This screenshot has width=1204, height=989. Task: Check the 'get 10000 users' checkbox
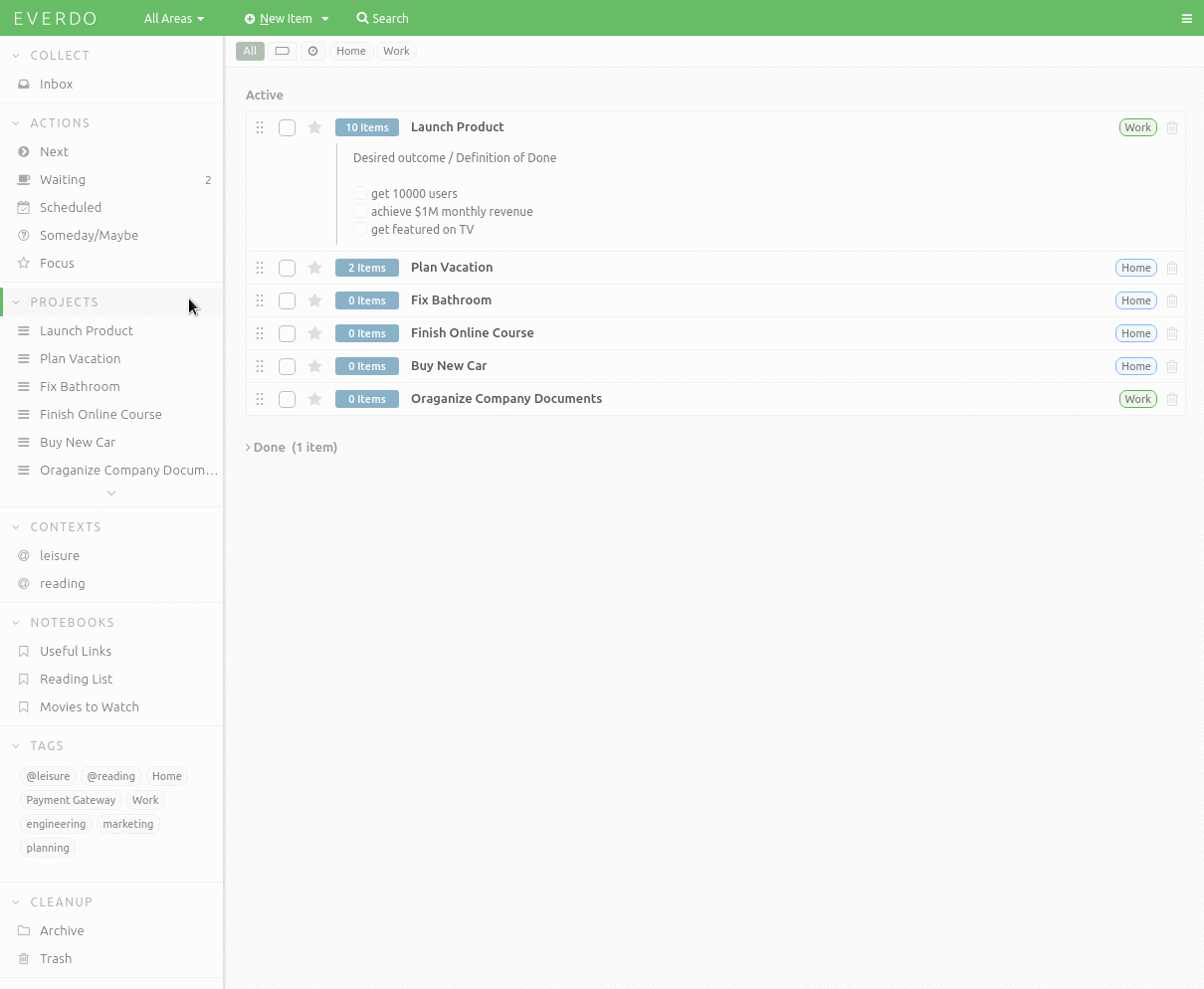pos(359,193)
